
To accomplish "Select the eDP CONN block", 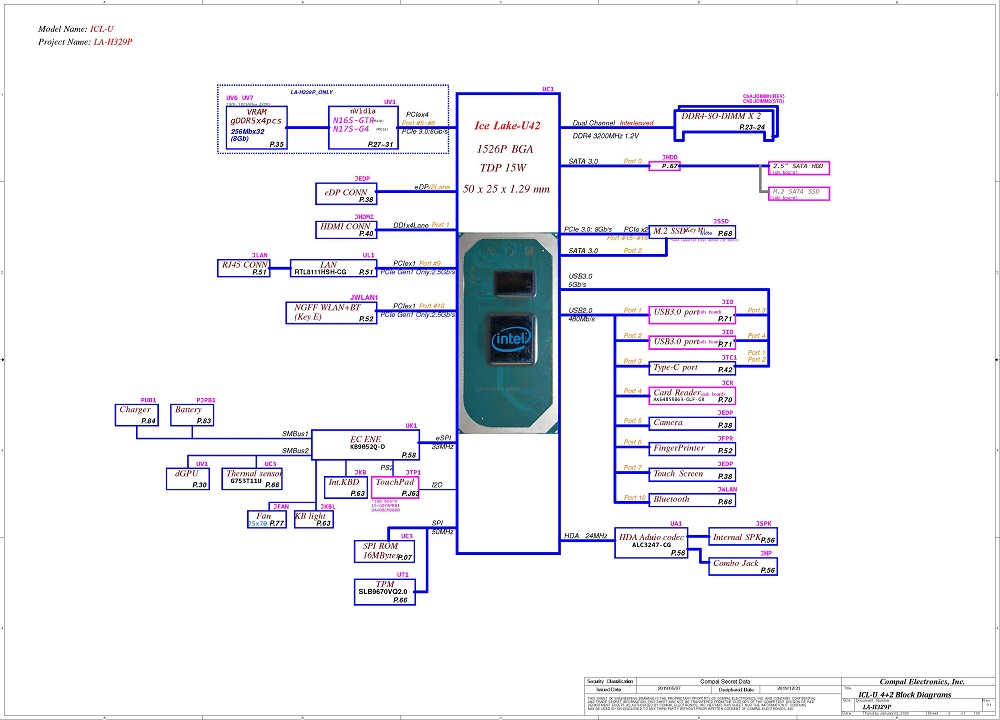I will (345, 195).
